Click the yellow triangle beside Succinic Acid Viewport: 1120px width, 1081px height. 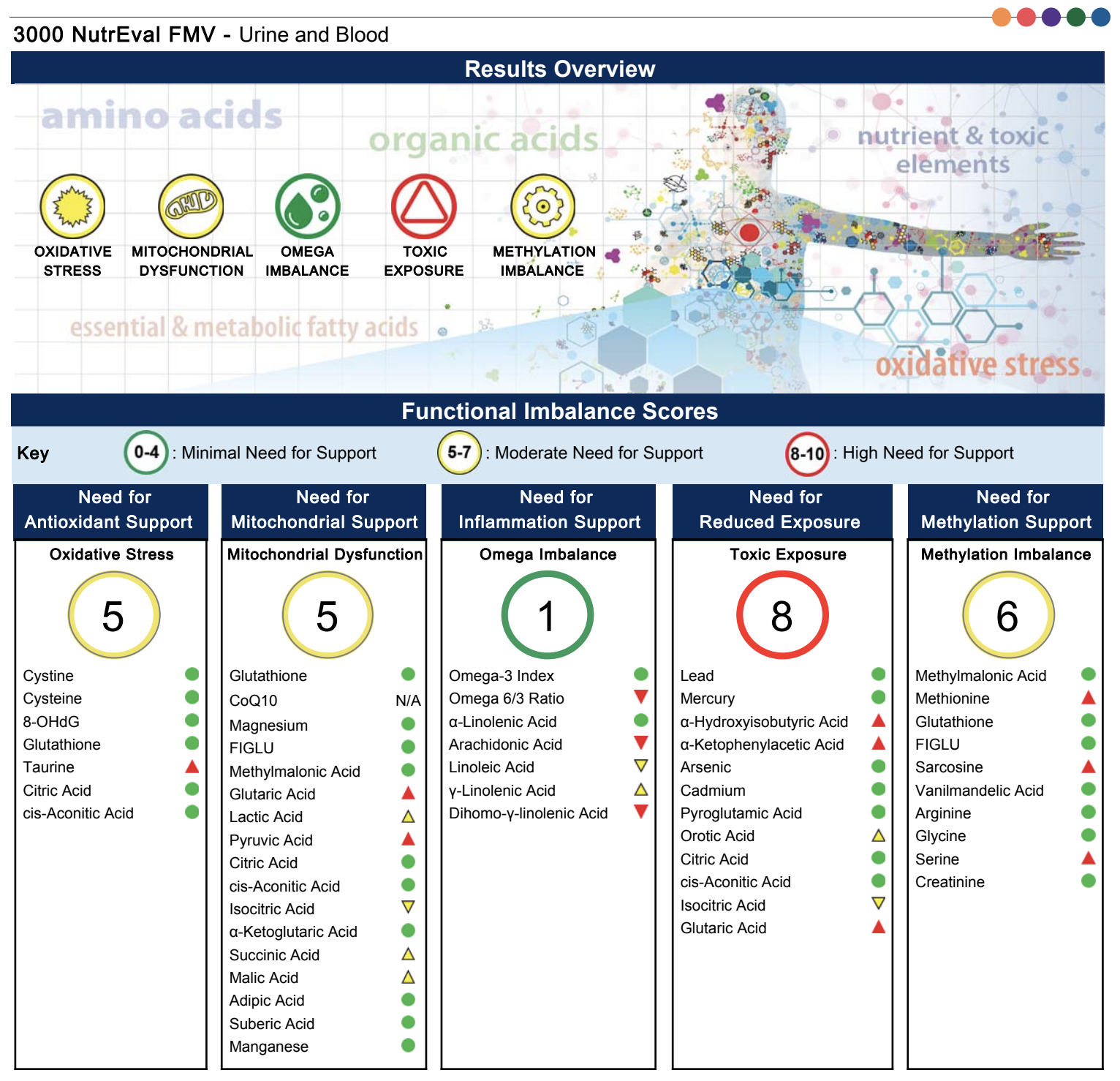click(409, 954)
